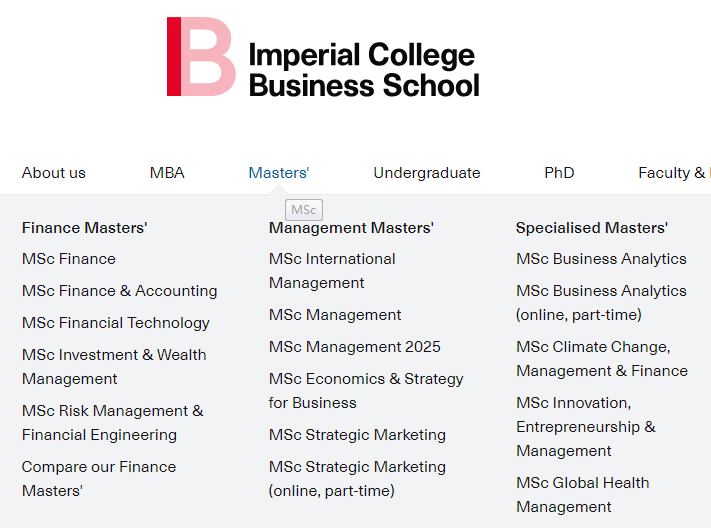Choose MSc Strategic Marketing (online, part-time)
711x528 pixels.
pyautogui.click(x=357, y=479)
